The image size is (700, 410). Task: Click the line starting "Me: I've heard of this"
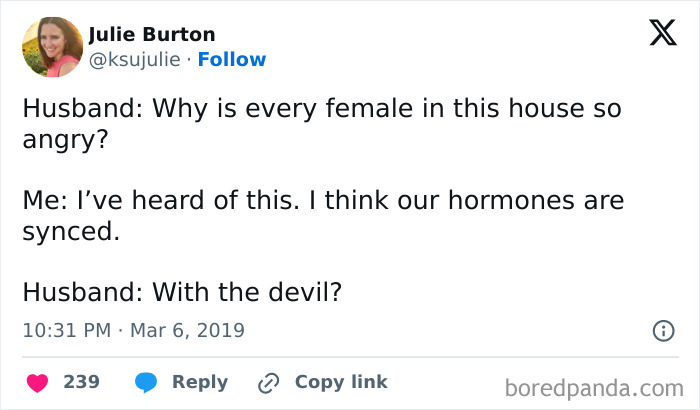click(322, 201)
